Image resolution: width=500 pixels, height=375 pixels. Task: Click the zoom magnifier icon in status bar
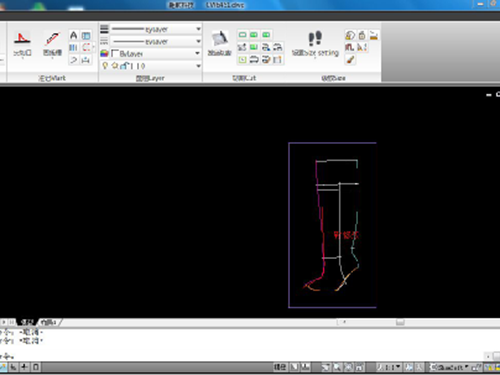pos(337,367)
